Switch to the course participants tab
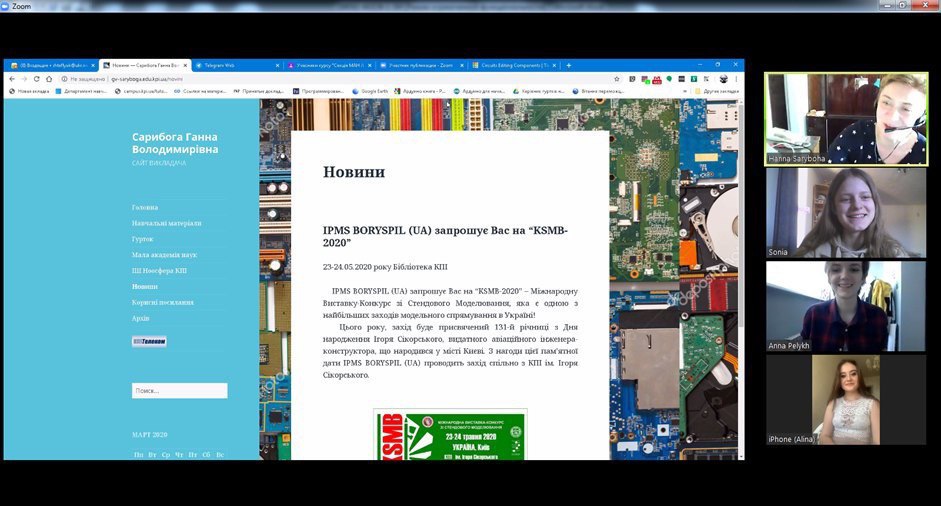Screen dimensions: 941x506 coord(329,65)
